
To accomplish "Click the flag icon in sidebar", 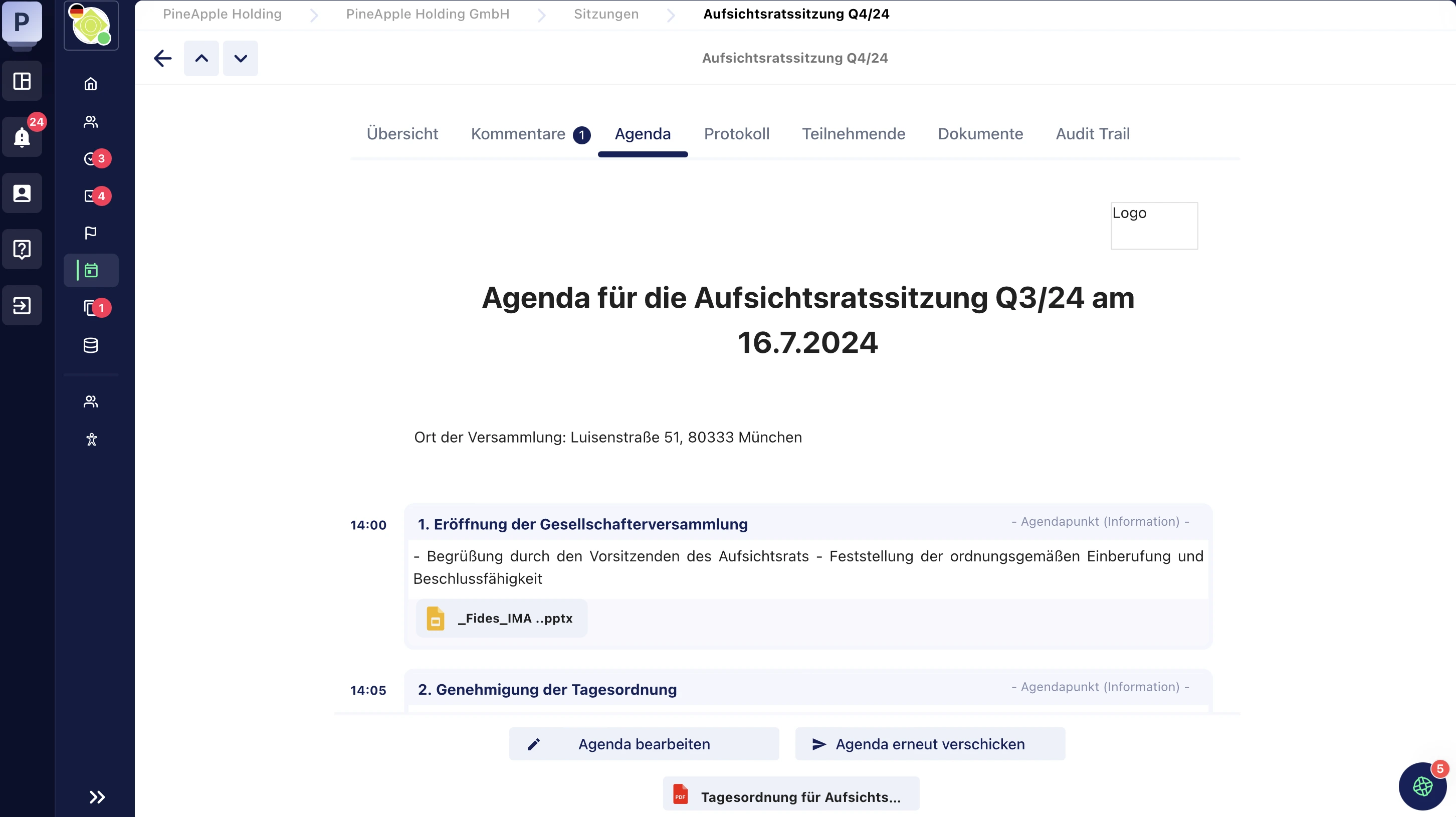I will click(90, 233).
